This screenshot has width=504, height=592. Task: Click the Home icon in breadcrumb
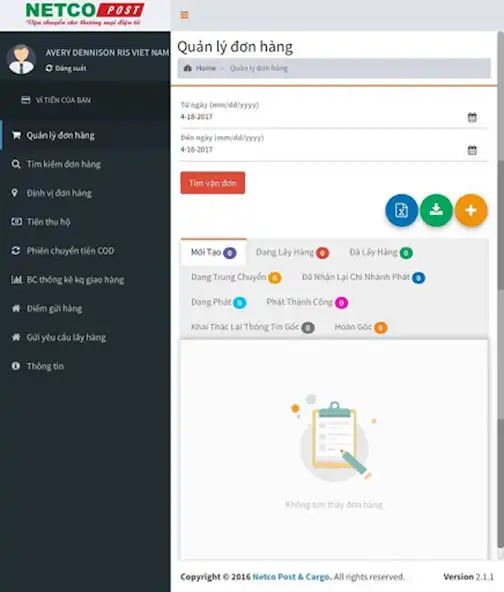pyautogui.click(x=188, y=68)
